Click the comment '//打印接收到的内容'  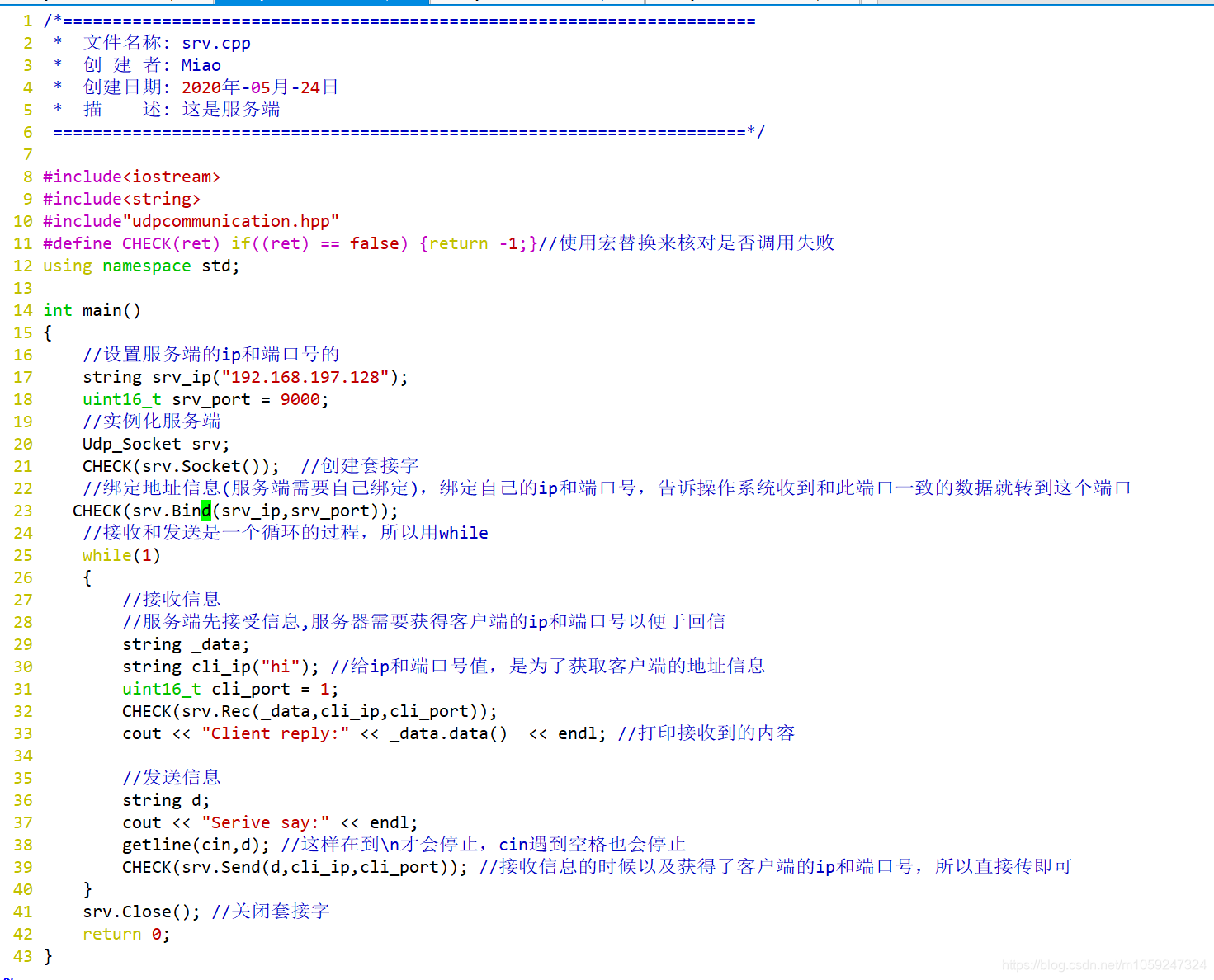(x=706, y=733)
